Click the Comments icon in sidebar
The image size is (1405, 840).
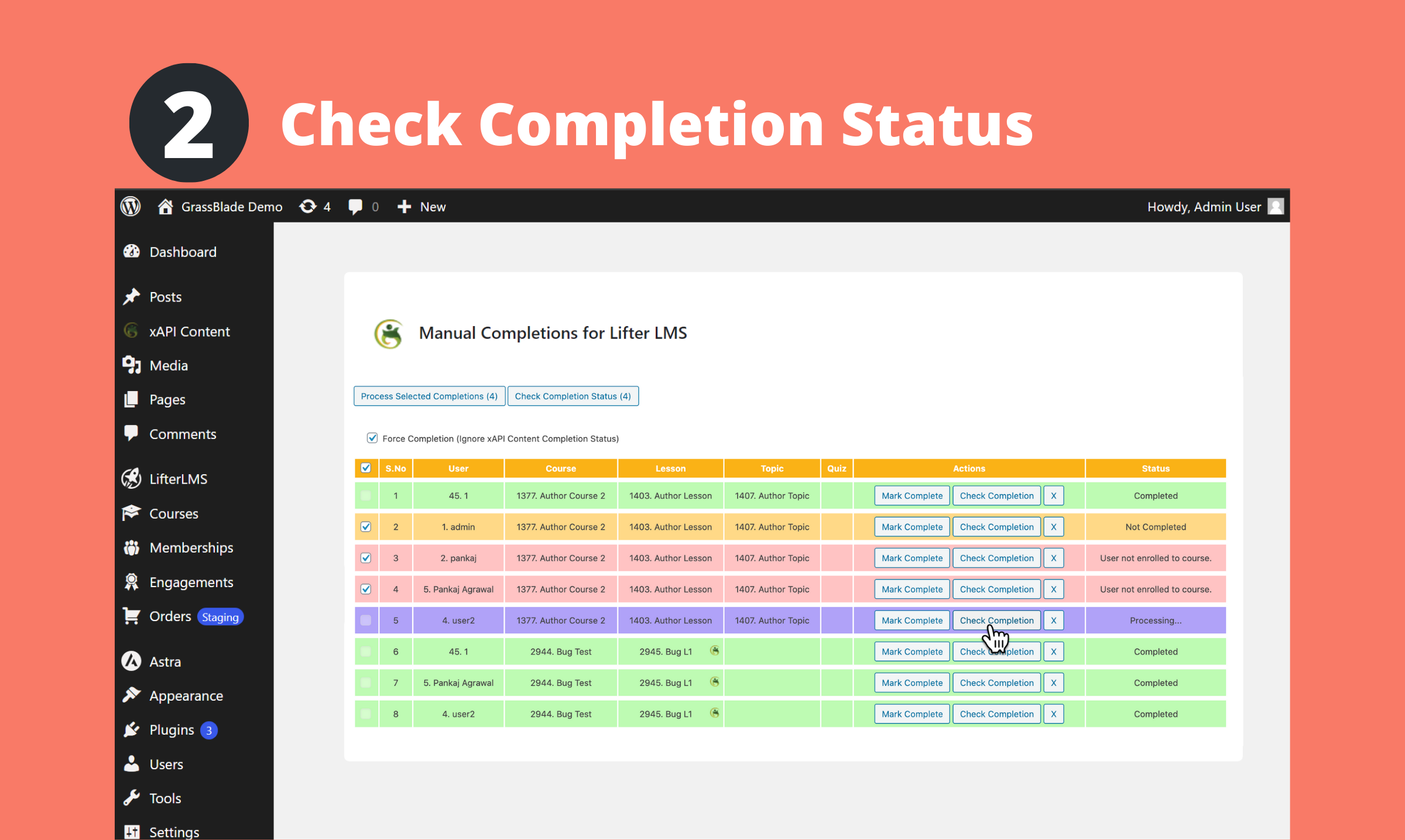[x=132, y=434]
